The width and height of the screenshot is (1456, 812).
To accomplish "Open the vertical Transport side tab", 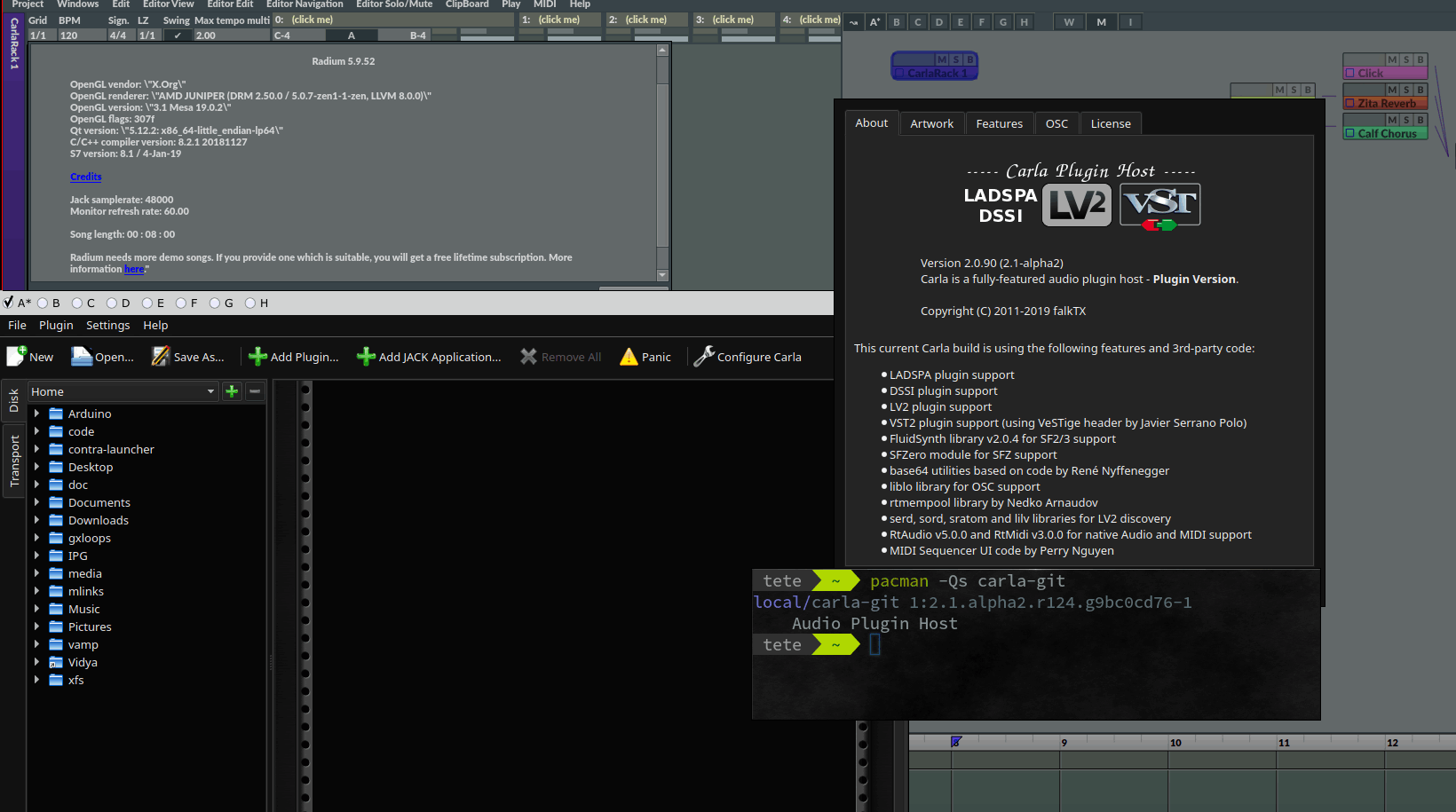I will (x=14, y=461).
